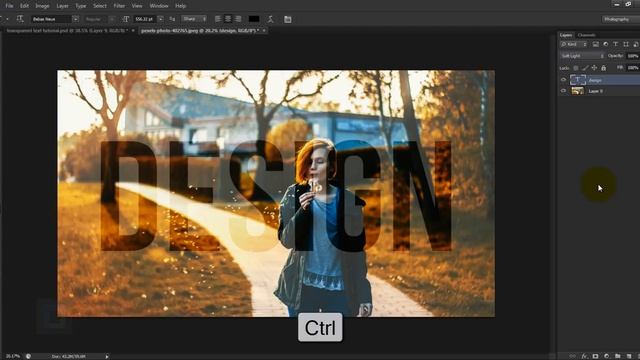Image resolution: width=640 pixels, height=360 pixels.
Task: Select the design layer name
Action: tap(595, 80)
